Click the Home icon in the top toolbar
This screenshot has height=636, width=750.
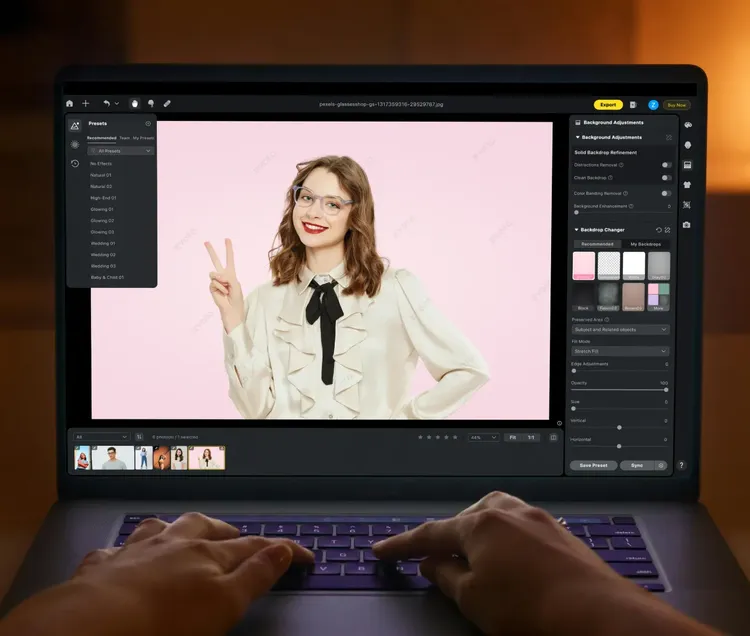69,103
